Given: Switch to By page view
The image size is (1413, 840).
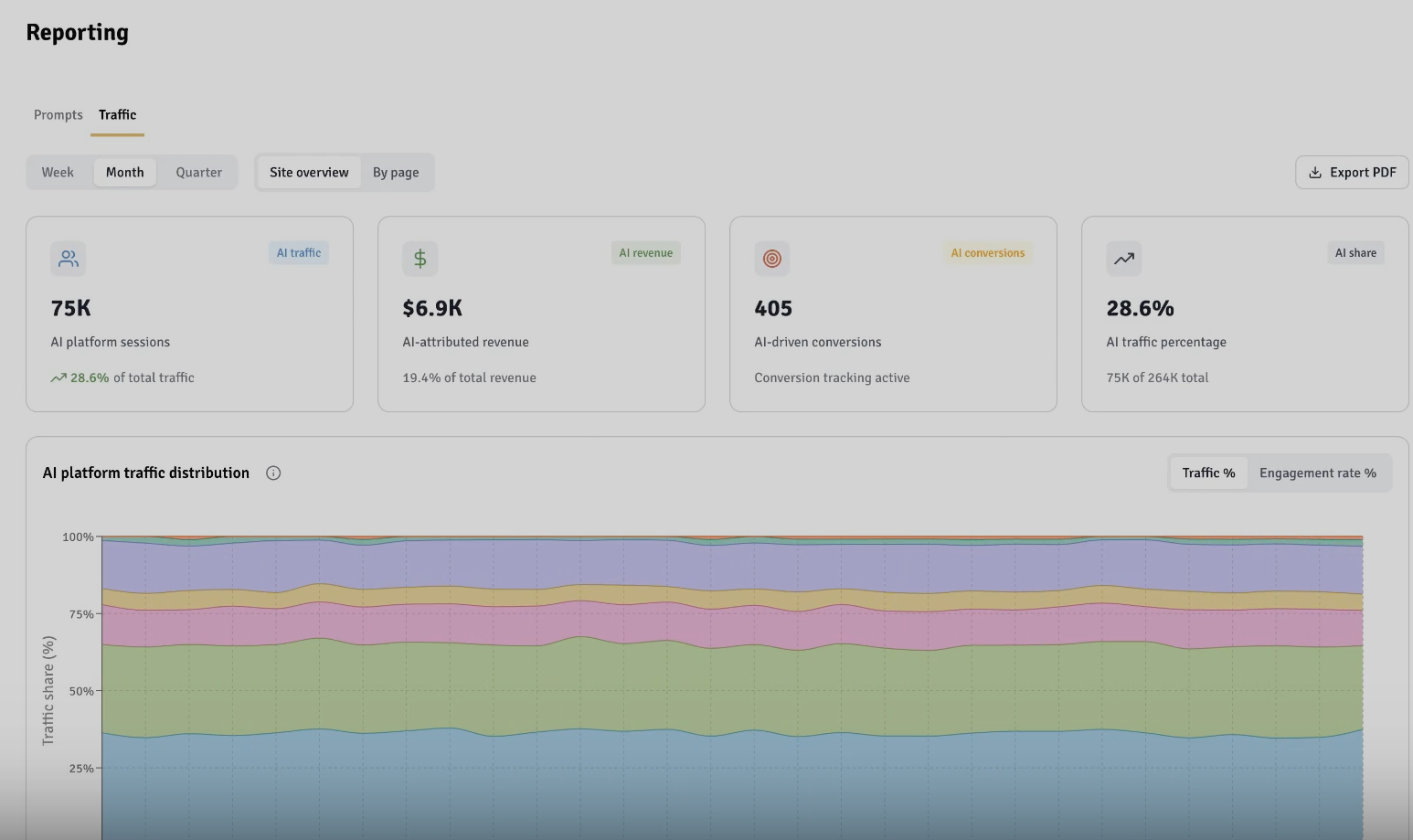Looking at the screenshot, I should [x=396, y=173].
